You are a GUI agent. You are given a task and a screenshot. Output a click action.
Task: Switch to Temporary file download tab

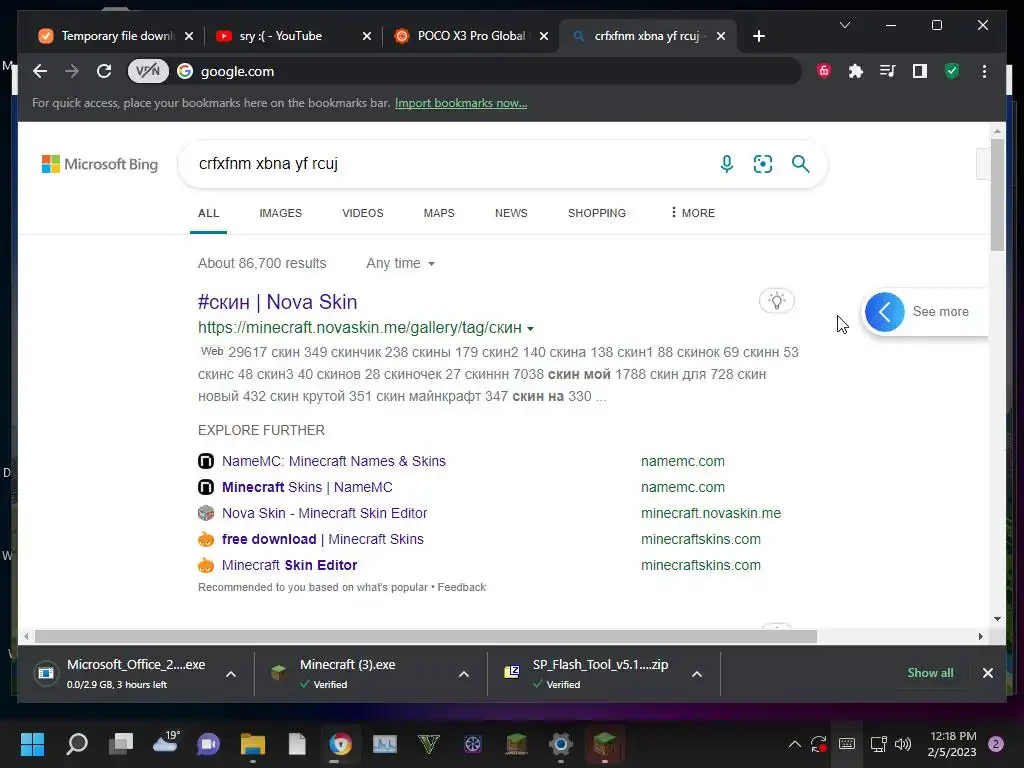116,36
